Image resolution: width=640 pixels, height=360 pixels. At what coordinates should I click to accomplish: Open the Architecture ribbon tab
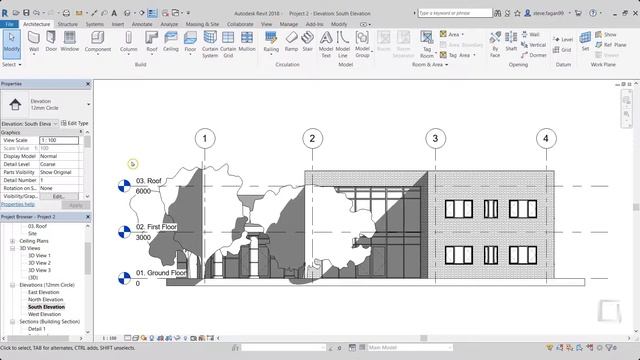pyautogui.click(x=36, y=24)
